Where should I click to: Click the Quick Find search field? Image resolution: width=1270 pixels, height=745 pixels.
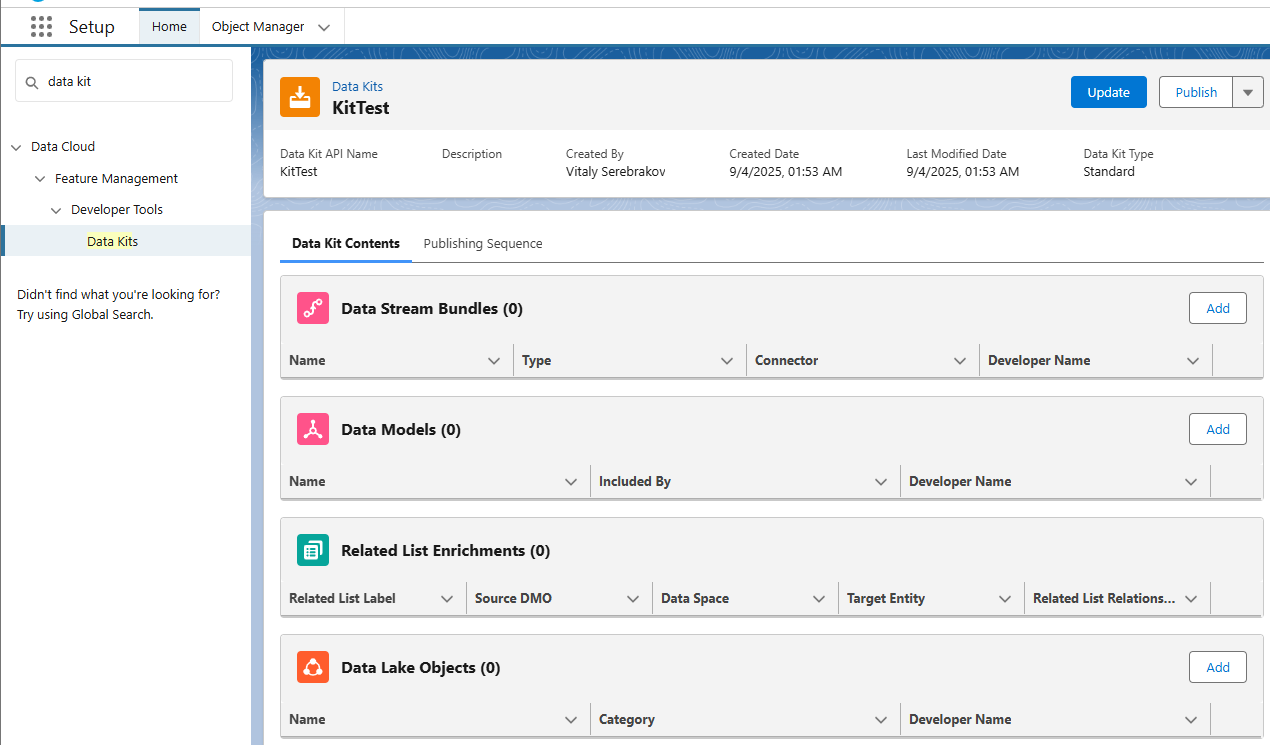coord(124,82)
